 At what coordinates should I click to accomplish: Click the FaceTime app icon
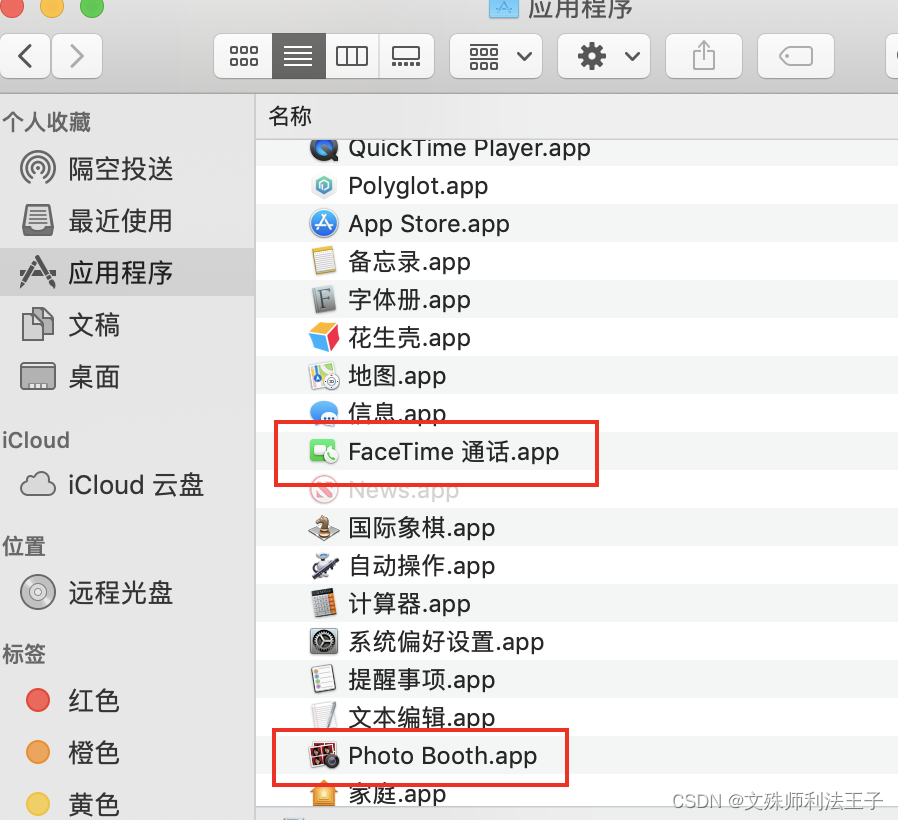click(324, 451)
